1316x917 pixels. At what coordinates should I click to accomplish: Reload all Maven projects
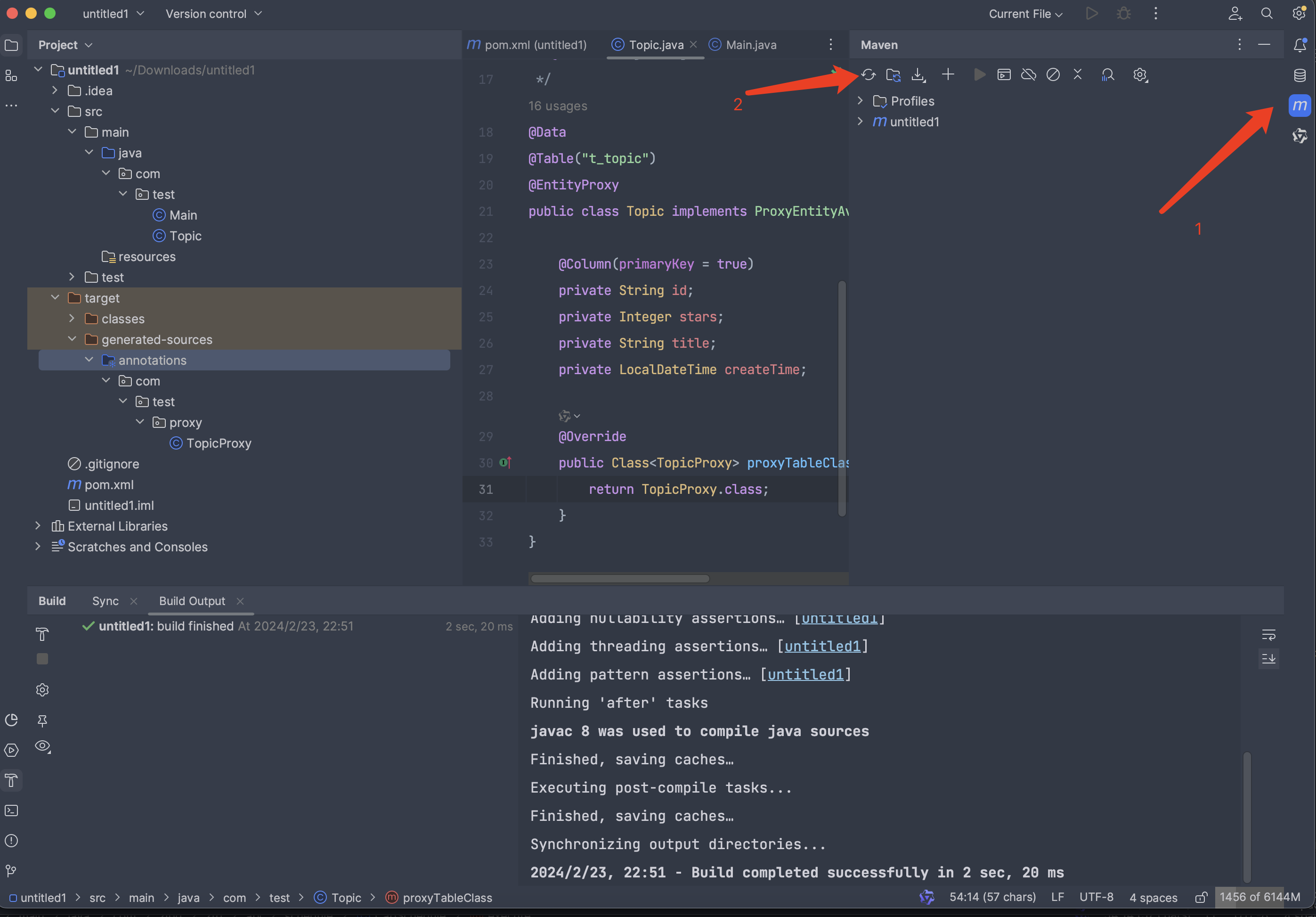click(x=869, y=74)
